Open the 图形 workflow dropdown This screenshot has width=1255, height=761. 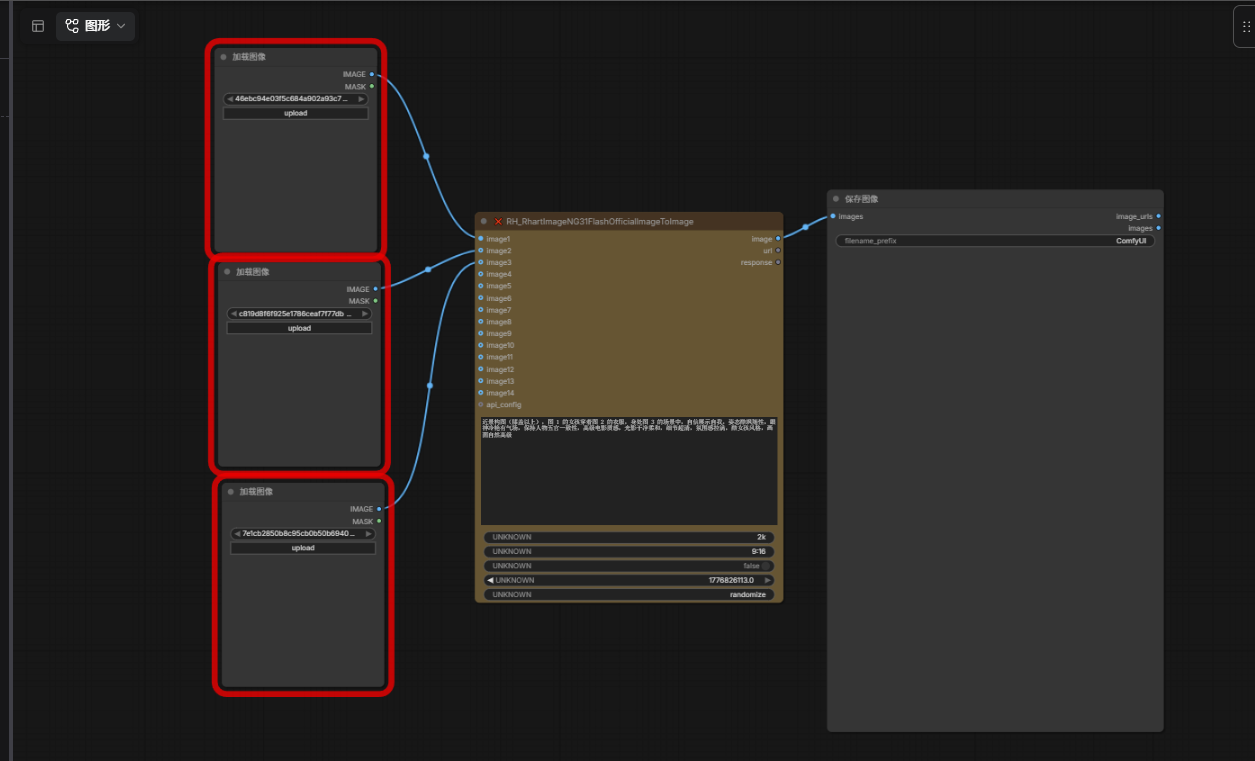tap(95, 26)
